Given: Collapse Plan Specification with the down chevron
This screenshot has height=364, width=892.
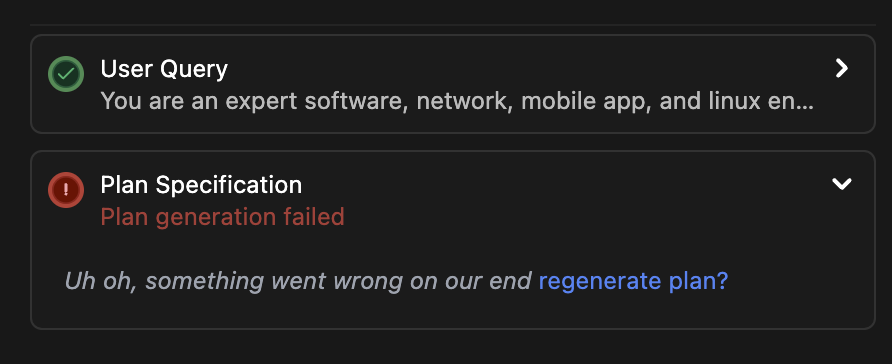Looking at the screenshot, I should (x=841, y=184).
